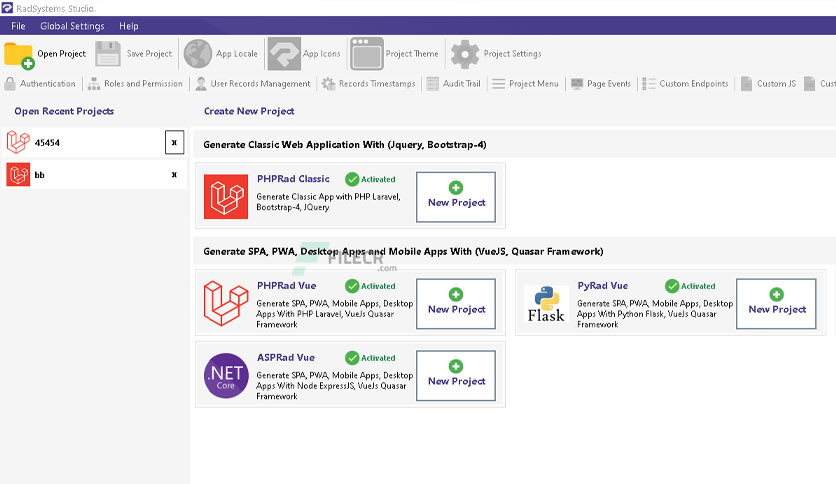Viewport: 836px width, 484px height.
Task: Click the Roles and Permission hierarchy icon
Action: click(x=94, y=84)
